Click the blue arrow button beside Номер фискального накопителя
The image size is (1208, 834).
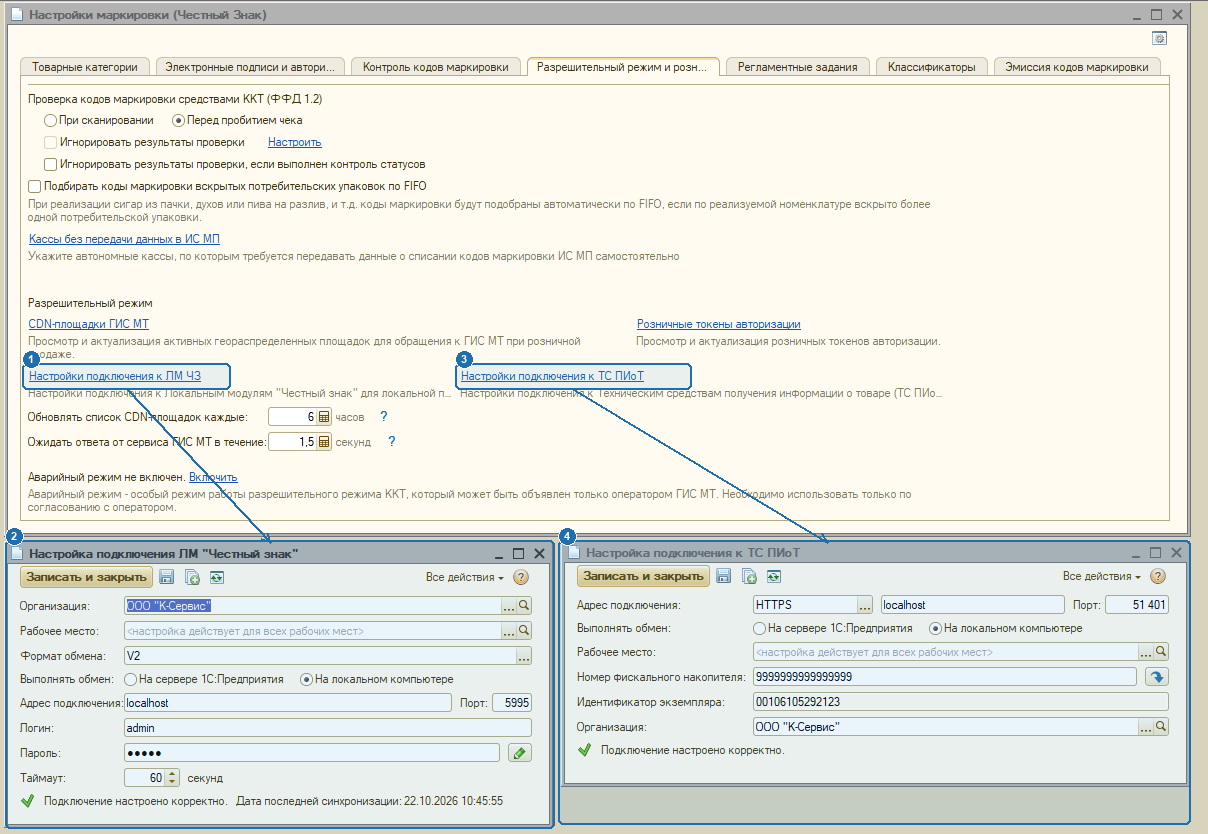tap(1157, 677)
